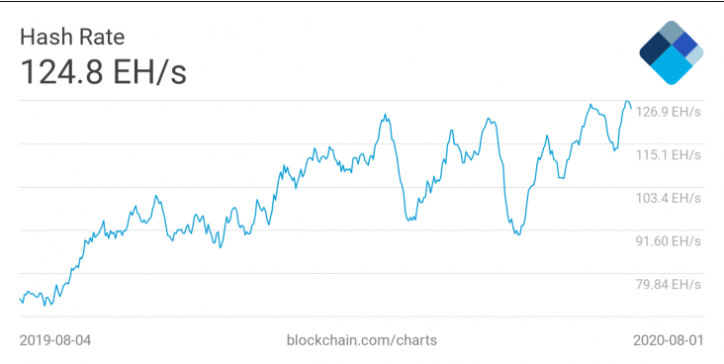
Task: Click the 2020-08-01 end date label
Action: click(668, 340)
